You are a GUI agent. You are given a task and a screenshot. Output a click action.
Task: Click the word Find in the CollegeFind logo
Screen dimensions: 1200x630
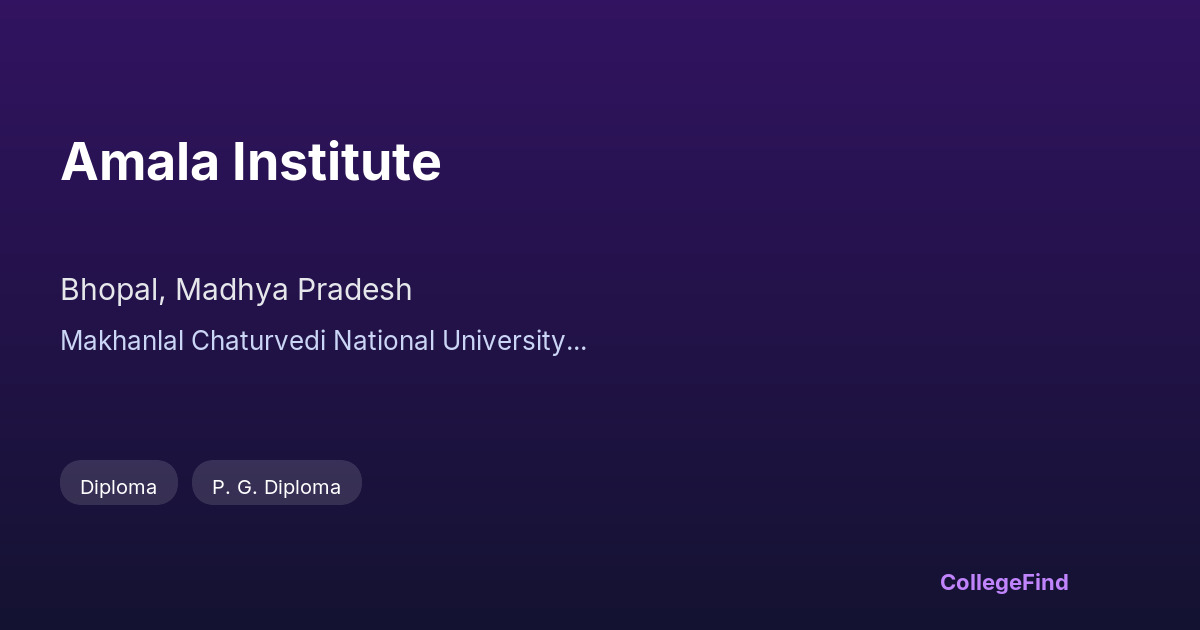(1046, 582)
